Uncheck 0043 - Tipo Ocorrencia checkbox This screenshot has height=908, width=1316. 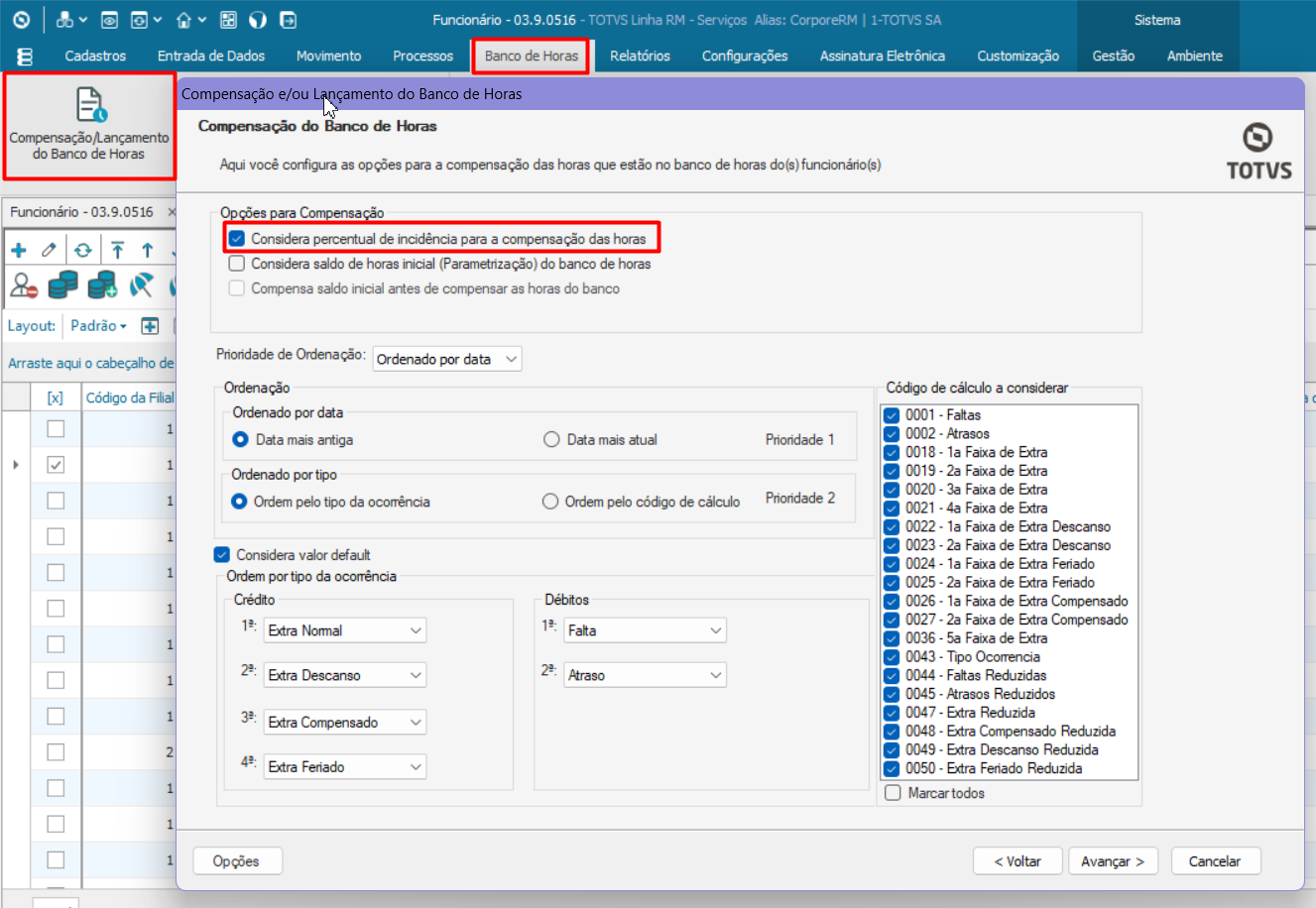[x=892, y=657]
